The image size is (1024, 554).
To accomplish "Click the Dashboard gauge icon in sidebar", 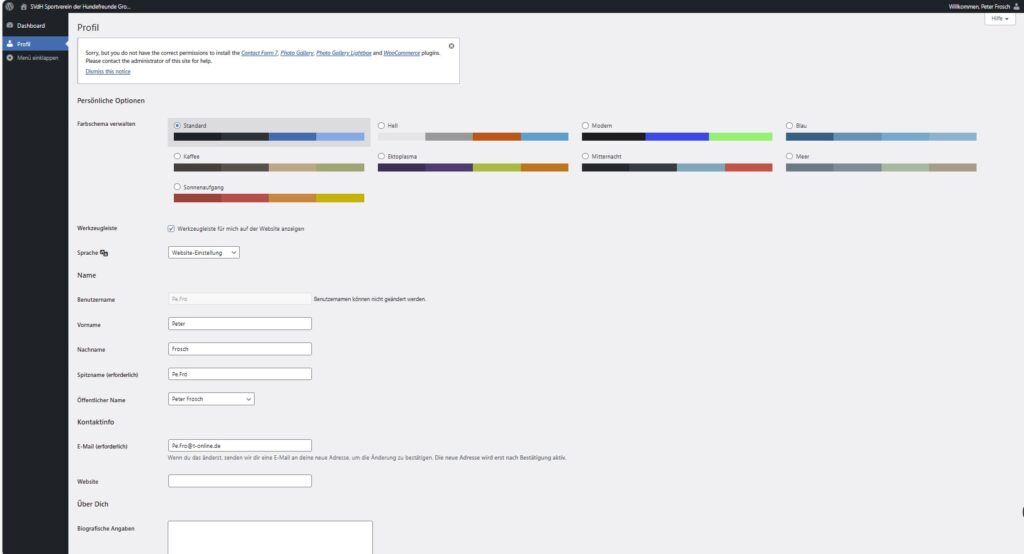I will (x=10, y=25).
